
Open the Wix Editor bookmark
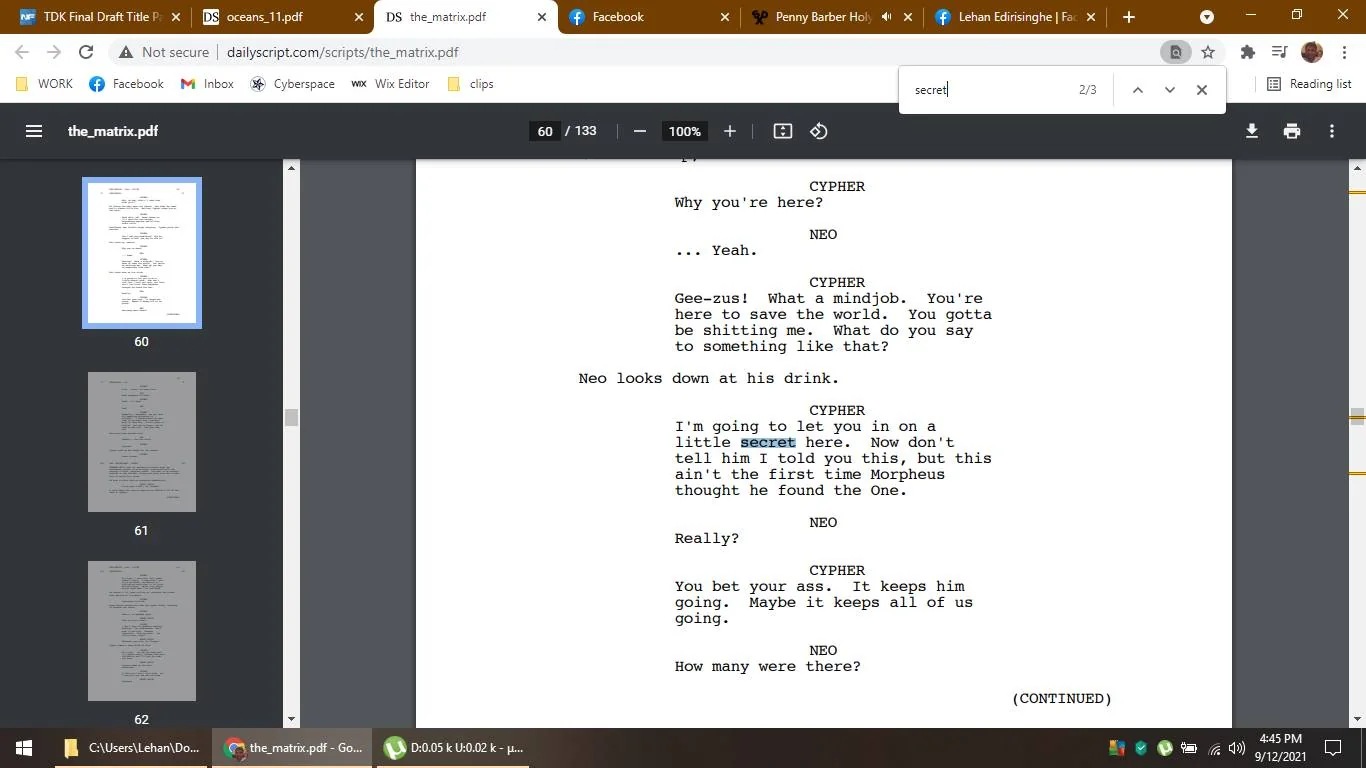coord(390,84)
